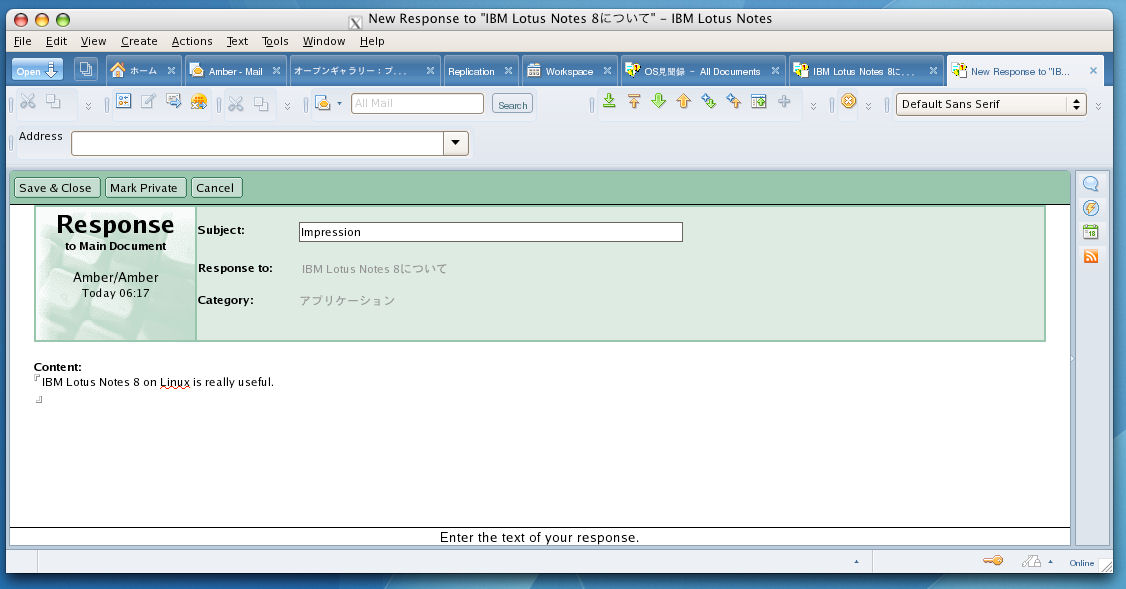Expand the navigation toolbar overflow chevron
This screenshot has height=589, width=1126.
813,106
